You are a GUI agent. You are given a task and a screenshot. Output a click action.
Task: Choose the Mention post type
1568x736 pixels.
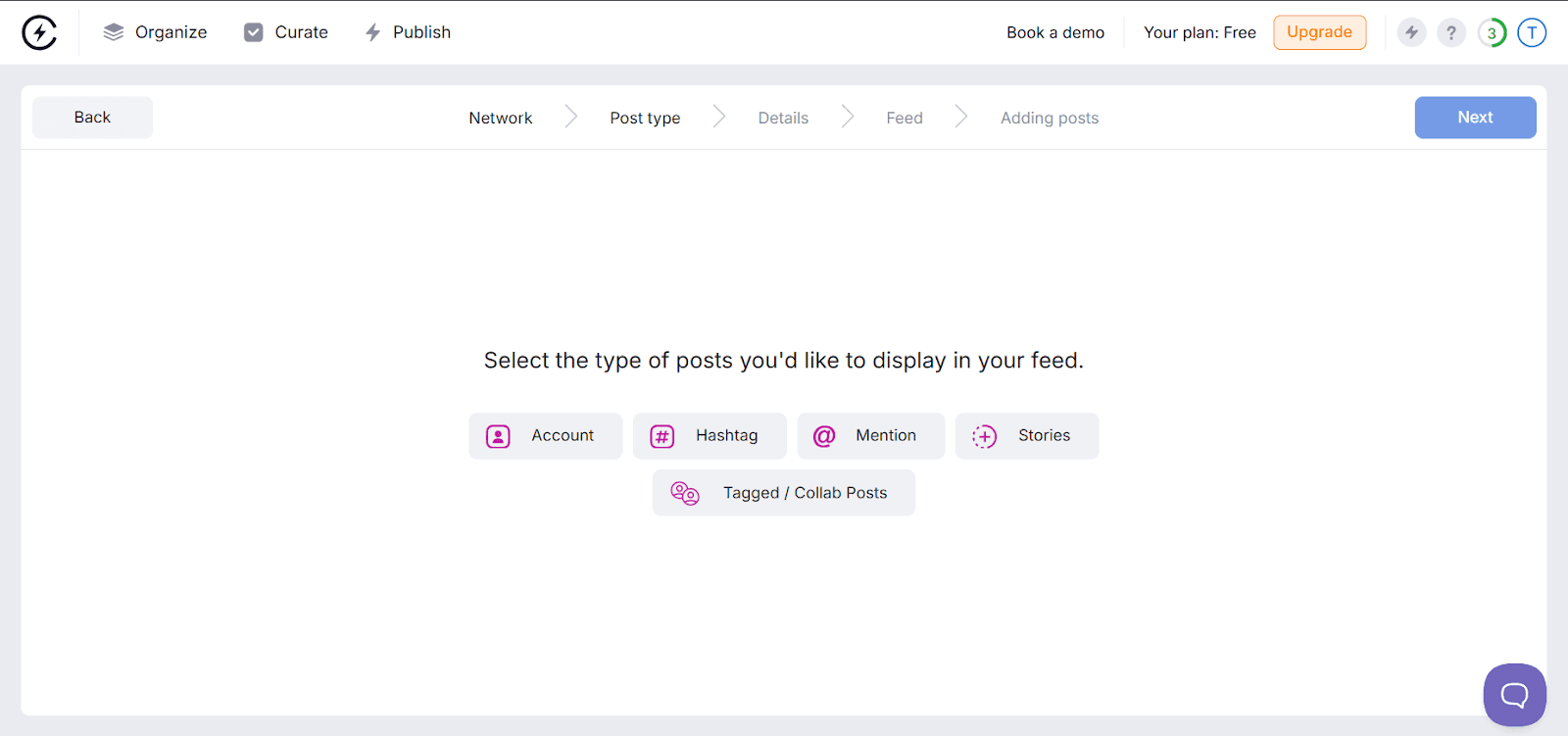point(871,436)
